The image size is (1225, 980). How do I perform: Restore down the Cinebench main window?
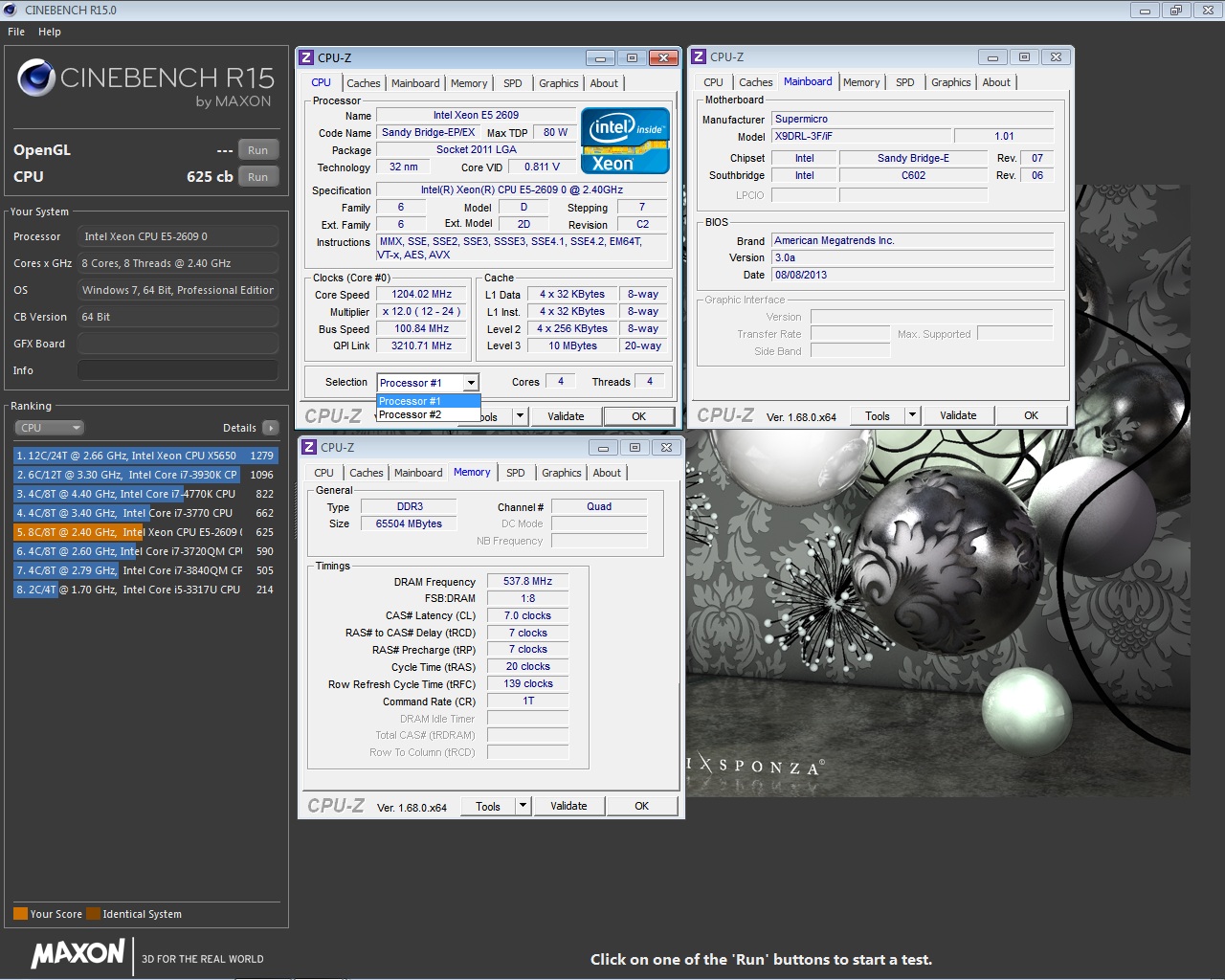[x=1175, y=11]
